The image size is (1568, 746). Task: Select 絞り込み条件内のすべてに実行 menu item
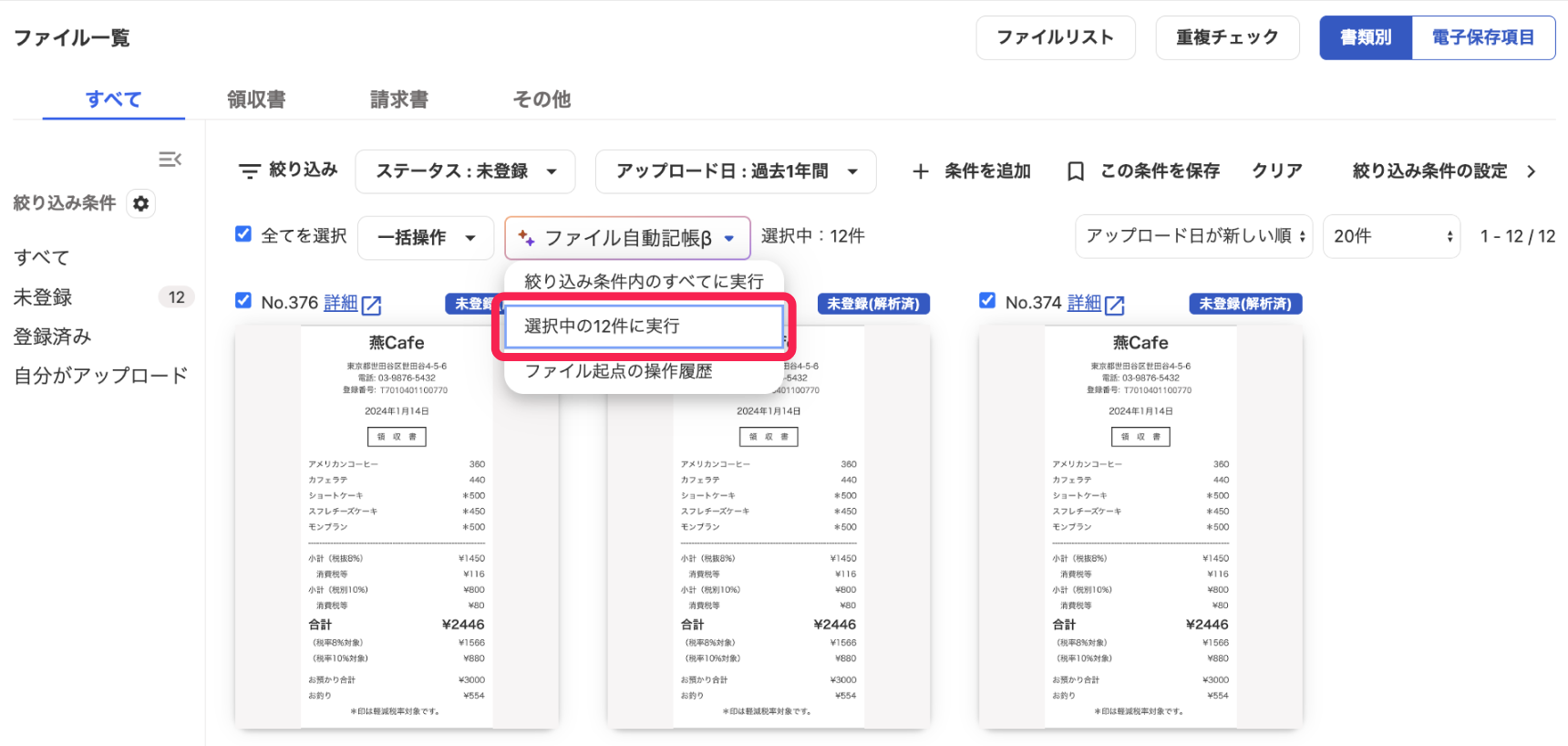tap(644, 282)
